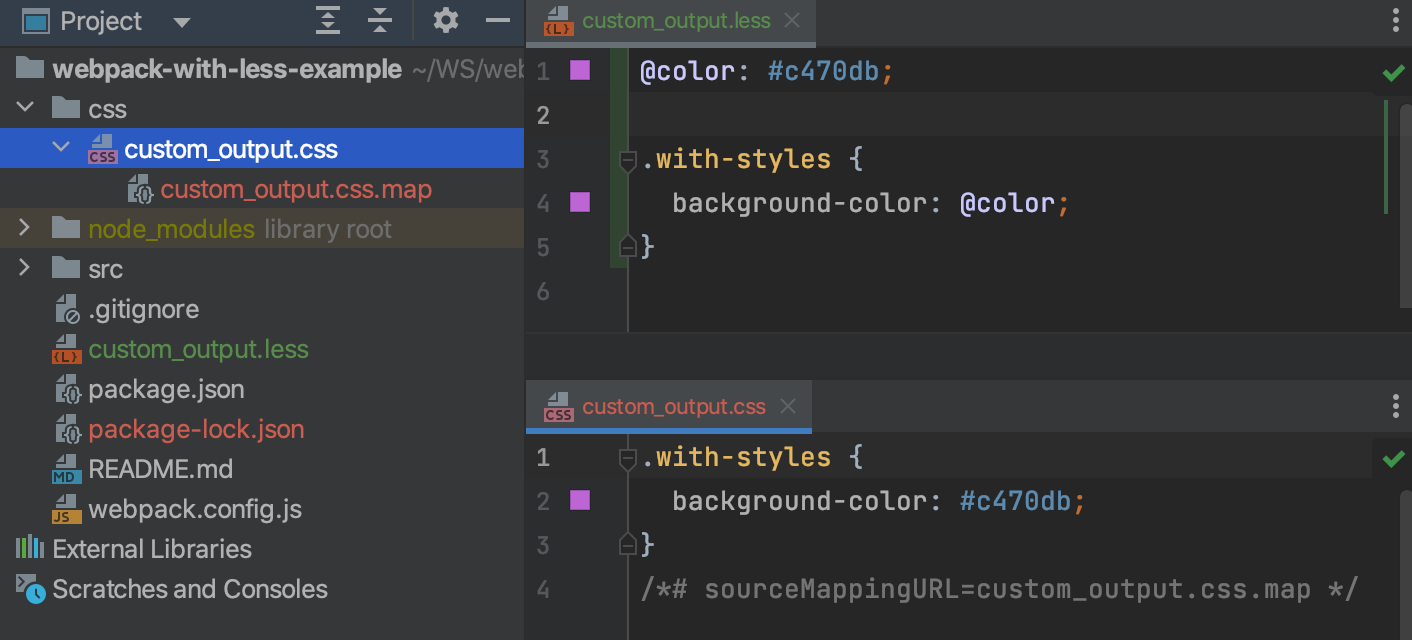Open the three-dot menu of the css editor
The width and height of the screenshot is (1412, 640).
pos(1396,406)
